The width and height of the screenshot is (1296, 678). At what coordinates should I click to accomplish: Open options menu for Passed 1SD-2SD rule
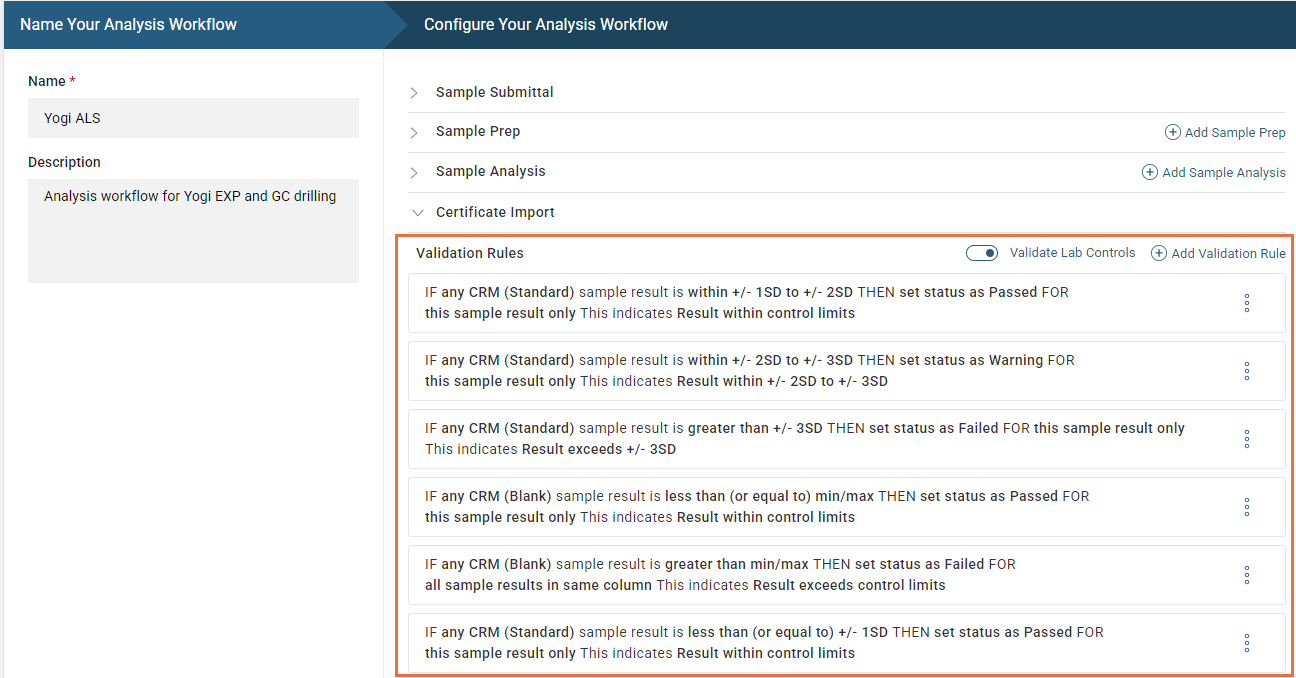pos(1246,303)
